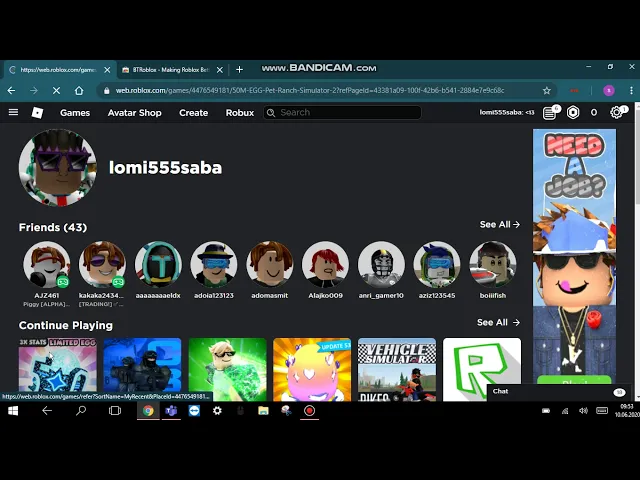This screenshot has width=640, height=480.
Task: Click the Need A Job advertisement
Action: click(574, 256)
